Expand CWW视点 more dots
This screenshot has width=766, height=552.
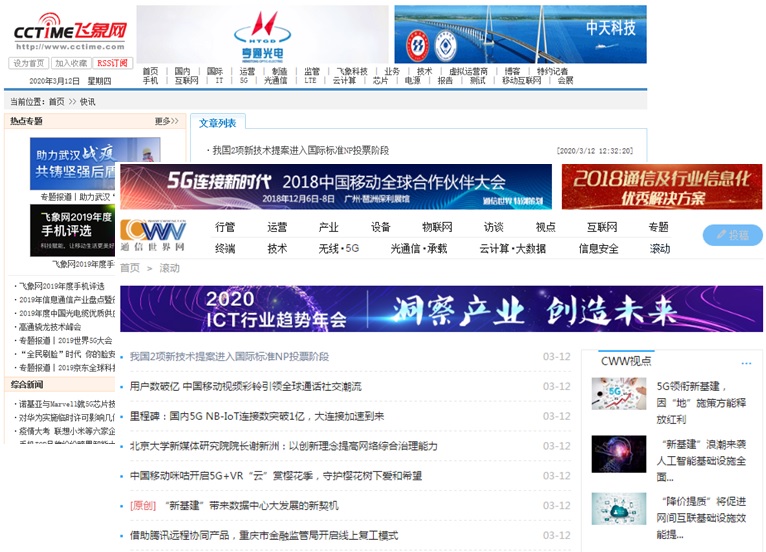pos(746,363)
